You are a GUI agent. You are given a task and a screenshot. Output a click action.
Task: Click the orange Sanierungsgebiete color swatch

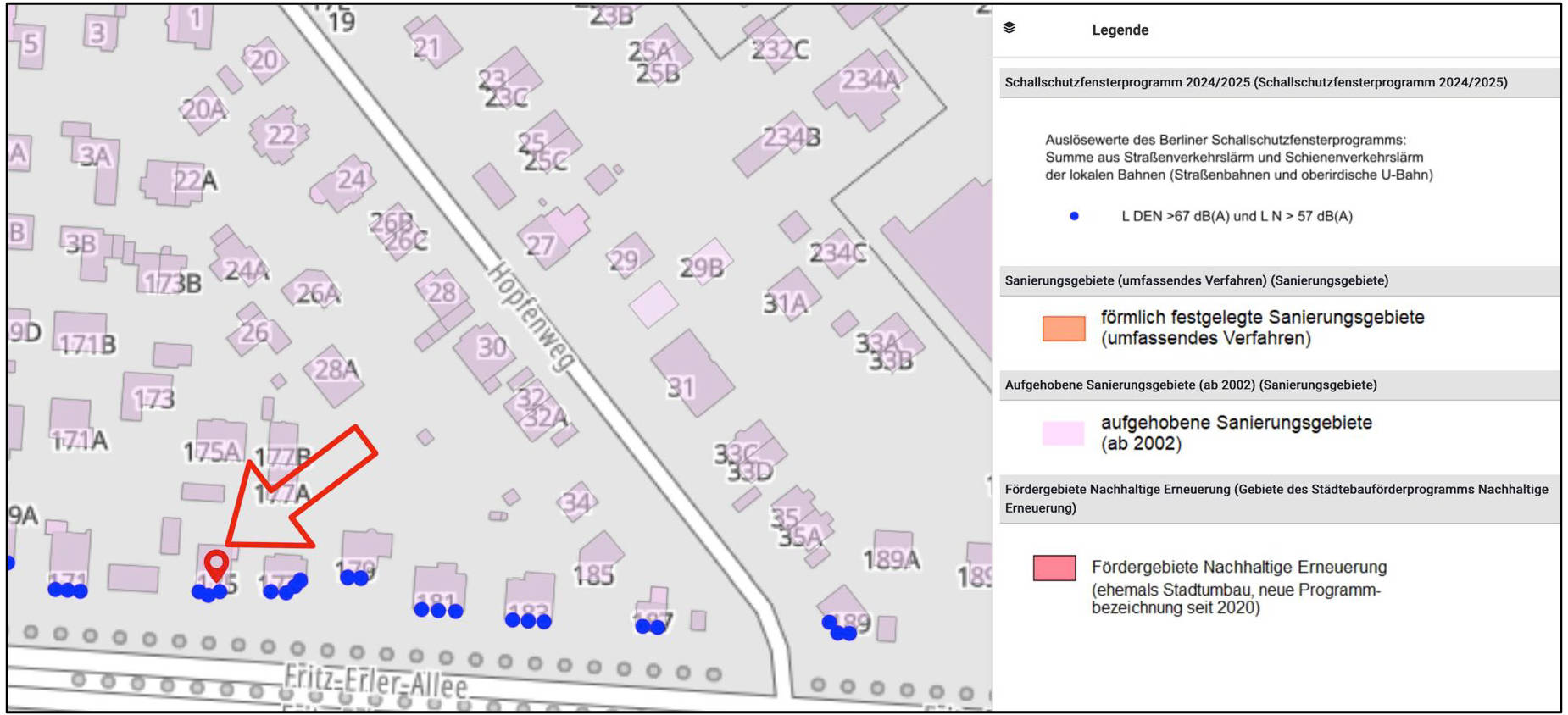[1064, 328]
